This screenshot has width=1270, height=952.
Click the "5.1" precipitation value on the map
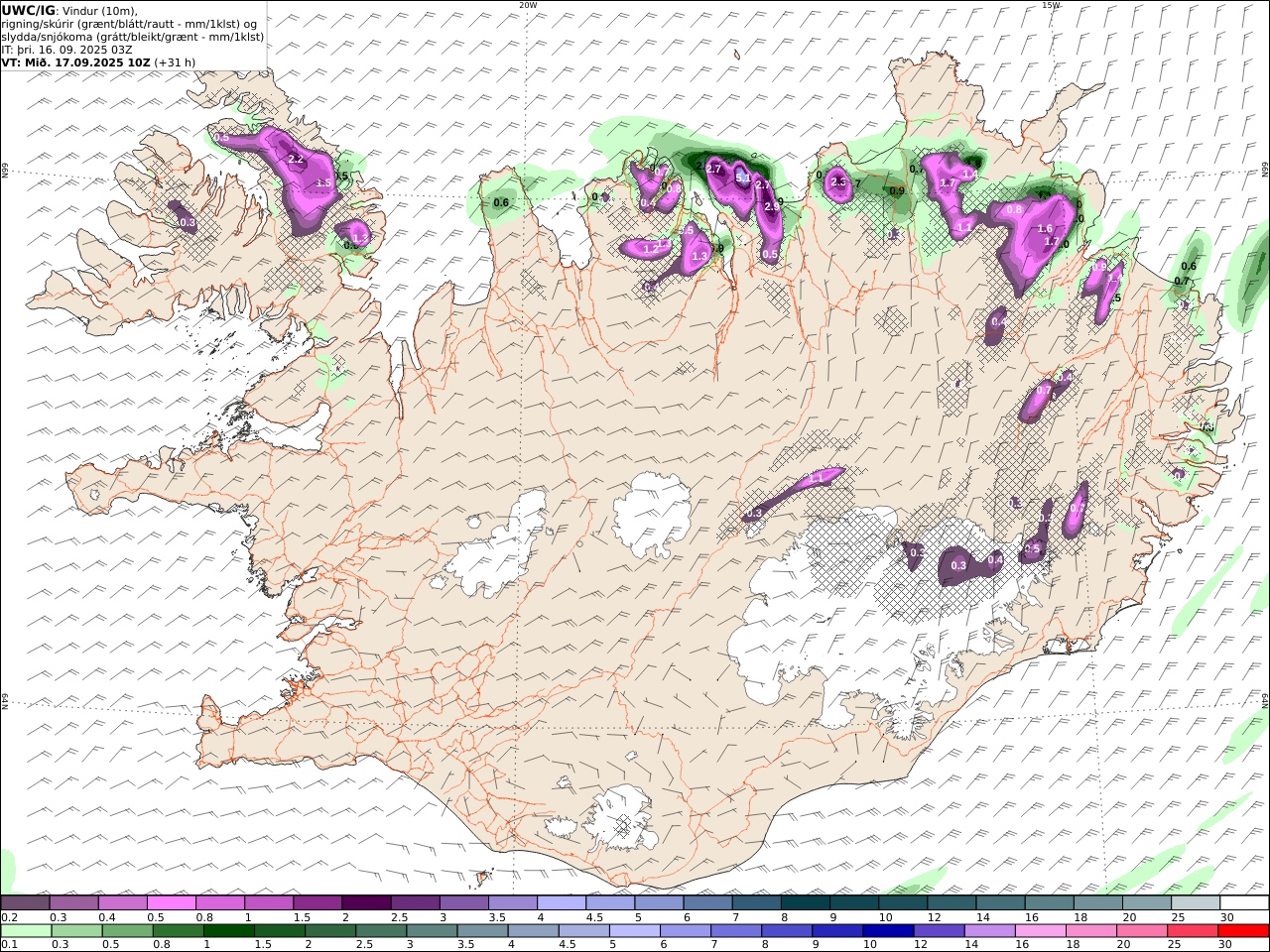point(743,178)
